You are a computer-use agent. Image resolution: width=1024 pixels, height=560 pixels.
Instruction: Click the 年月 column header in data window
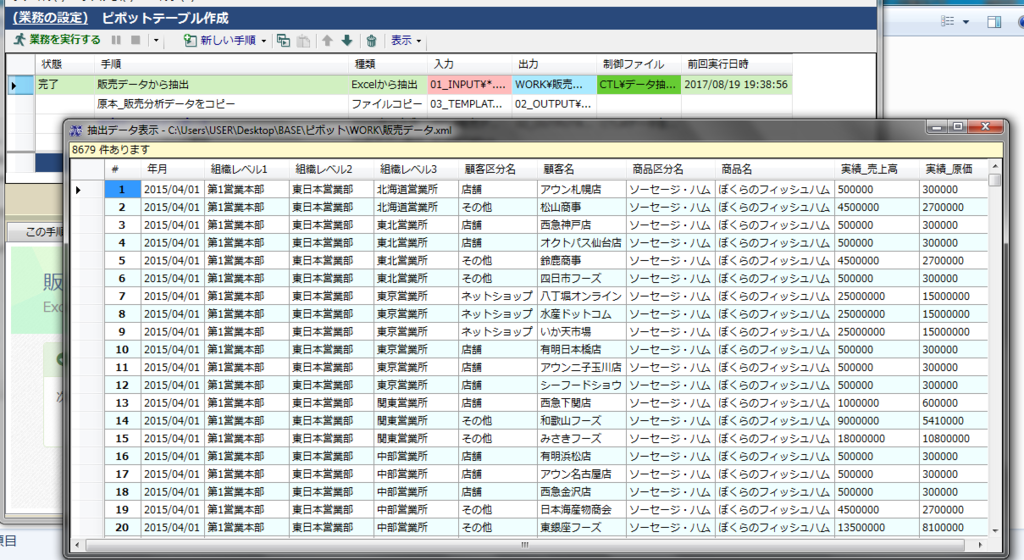pos(172,169)
